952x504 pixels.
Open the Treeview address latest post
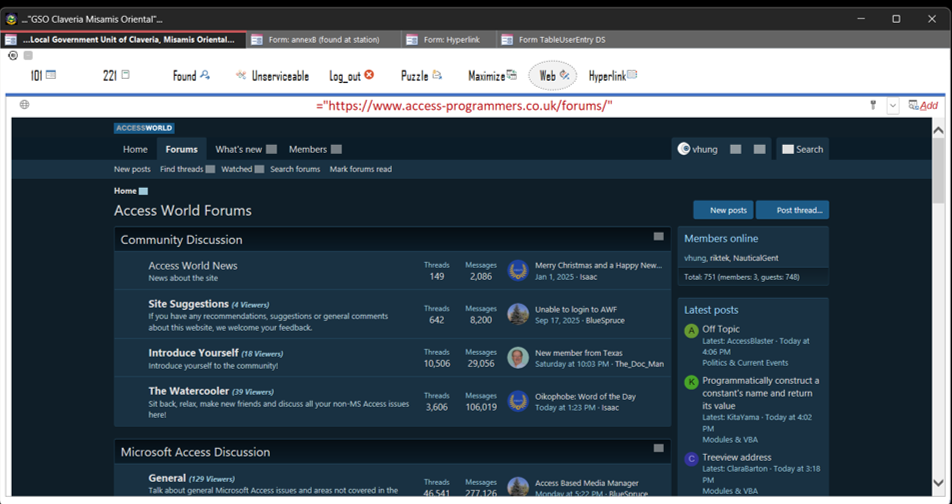[x=737, y=457]
